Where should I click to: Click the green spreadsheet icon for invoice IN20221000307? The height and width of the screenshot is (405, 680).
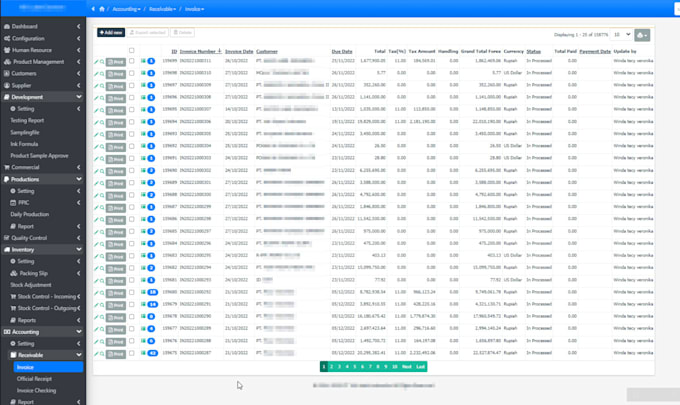coord(143,110)
